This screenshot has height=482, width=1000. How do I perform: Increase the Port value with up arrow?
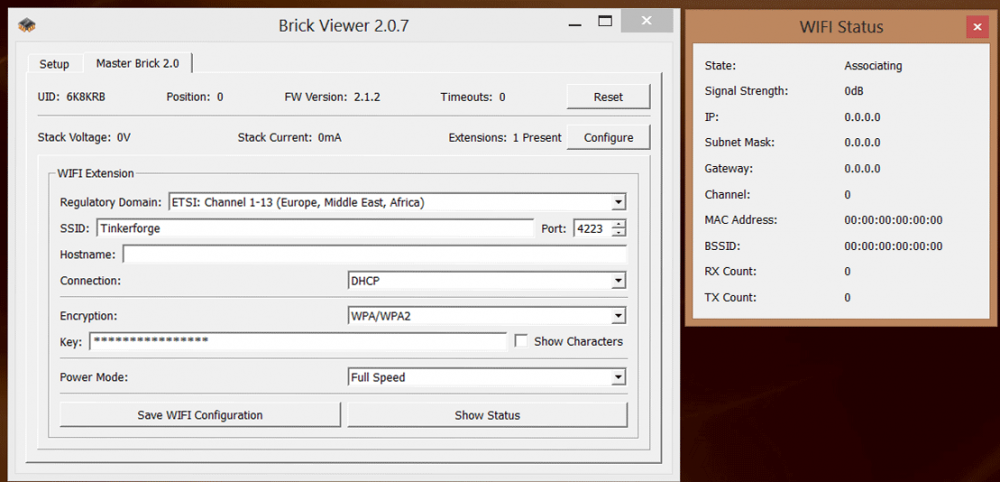click(x=619, y=224)
